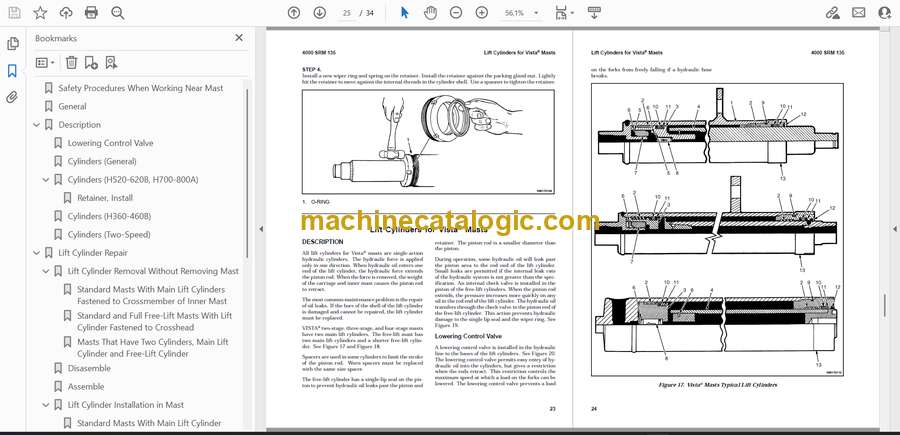Collapse the Lift Cylinder Repair bookmark
The height and width of the screenshot is (435, 900).
(x=37, y=253)
